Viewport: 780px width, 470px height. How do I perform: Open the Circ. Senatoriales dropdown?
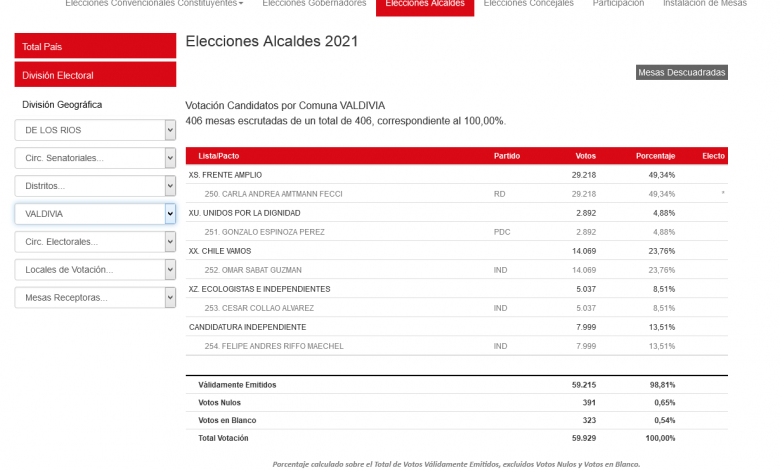(x=95, y=158)
